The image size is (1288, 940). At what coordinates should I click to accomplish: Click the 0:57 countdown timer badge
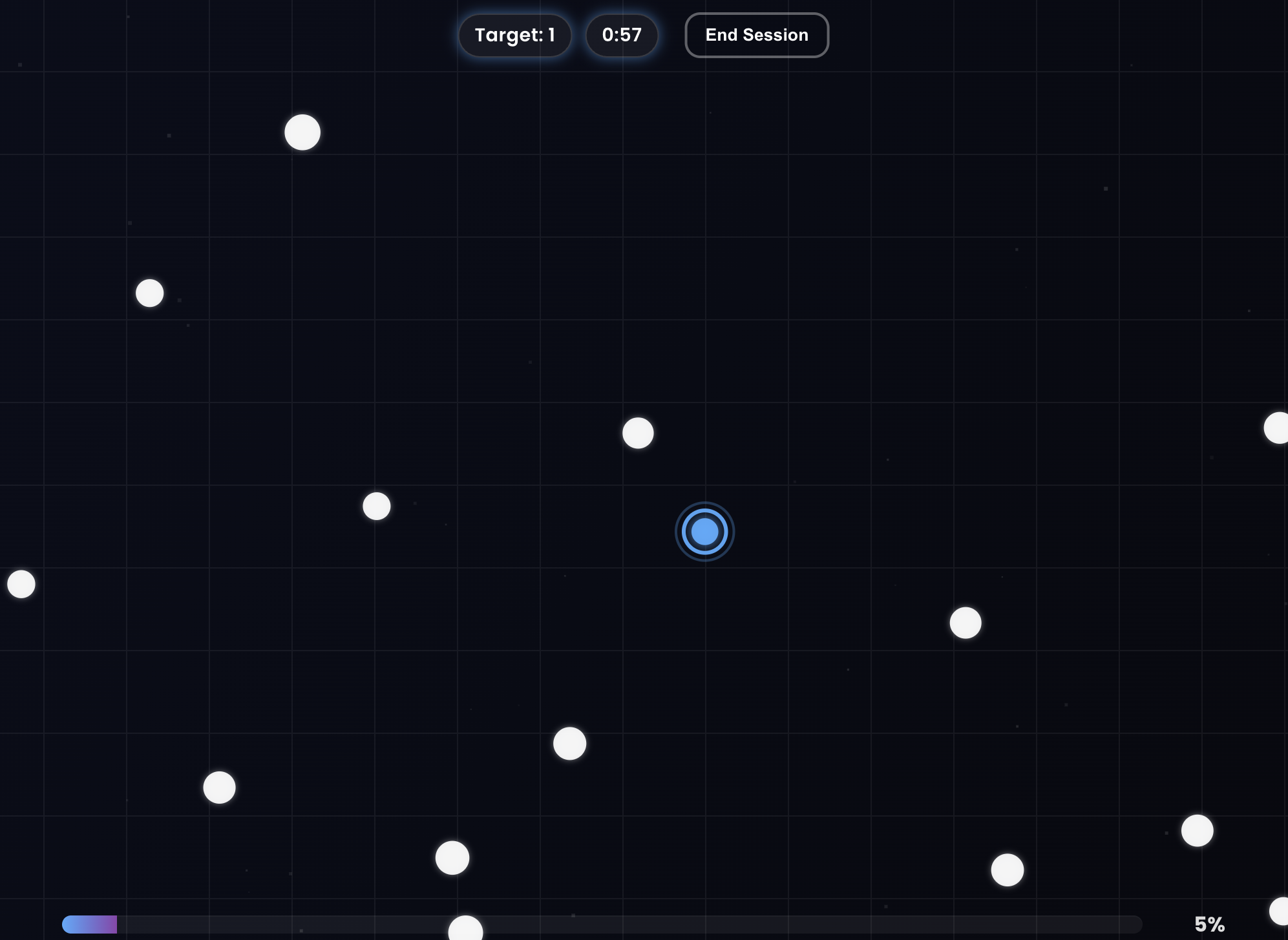point(621,35)
